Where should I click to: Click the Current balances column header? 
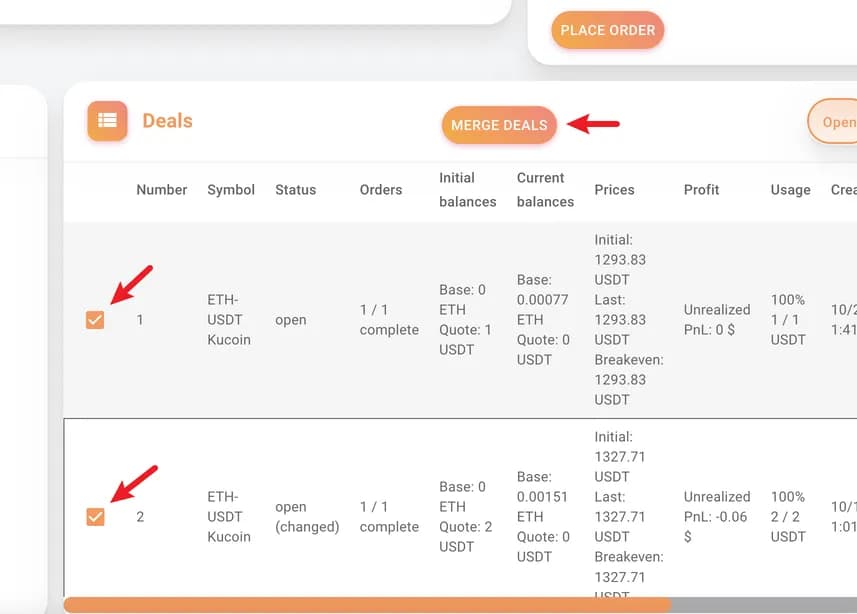pos(545,190)
